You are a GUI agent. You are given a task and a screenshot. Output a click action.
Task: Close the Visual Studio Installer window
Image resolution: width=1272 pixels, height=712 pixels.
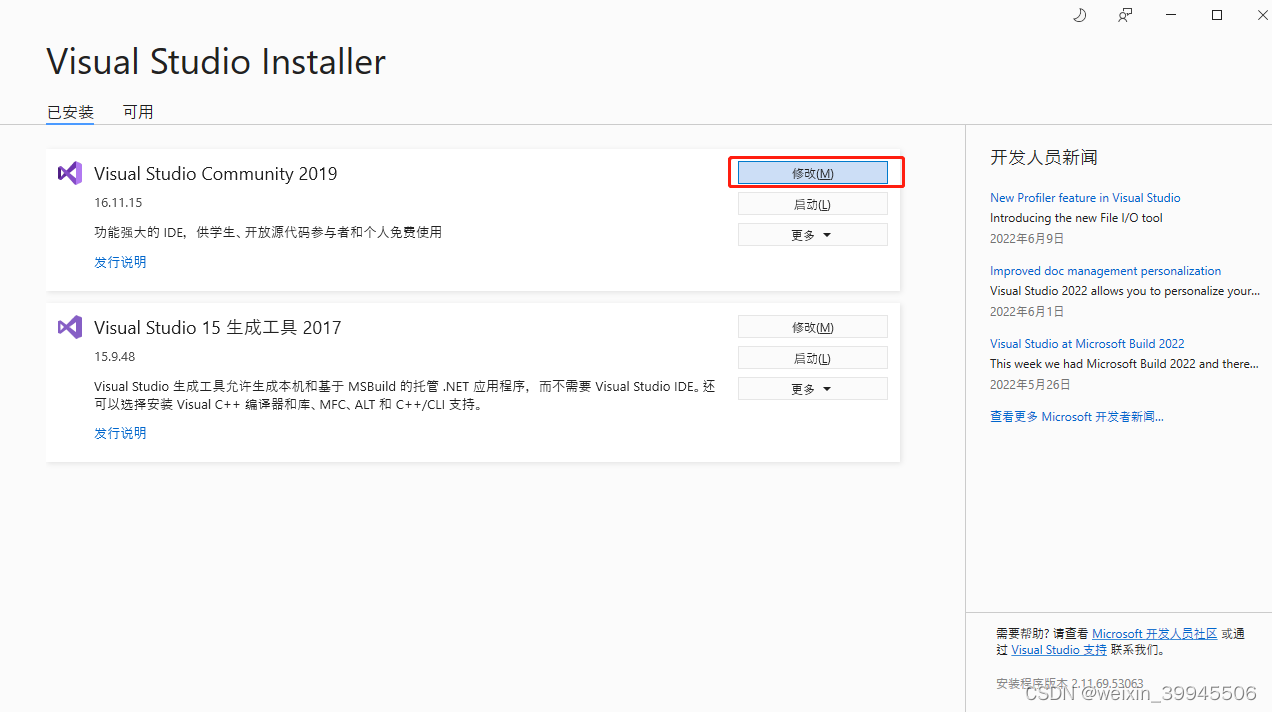click(1262, 15)
